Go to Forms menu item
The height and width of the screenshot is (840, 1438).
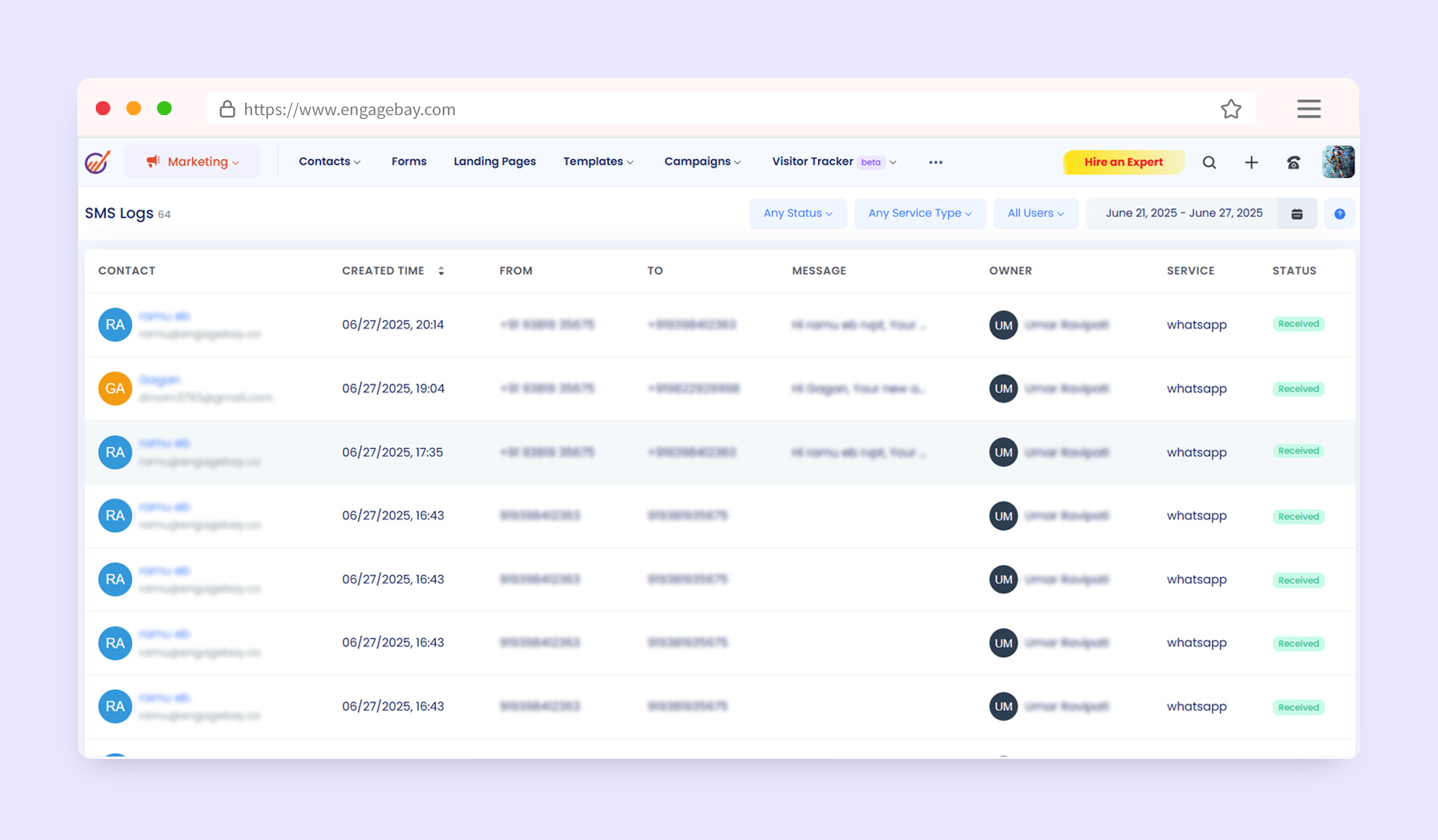pyautogui.click(x=409, y=162)
